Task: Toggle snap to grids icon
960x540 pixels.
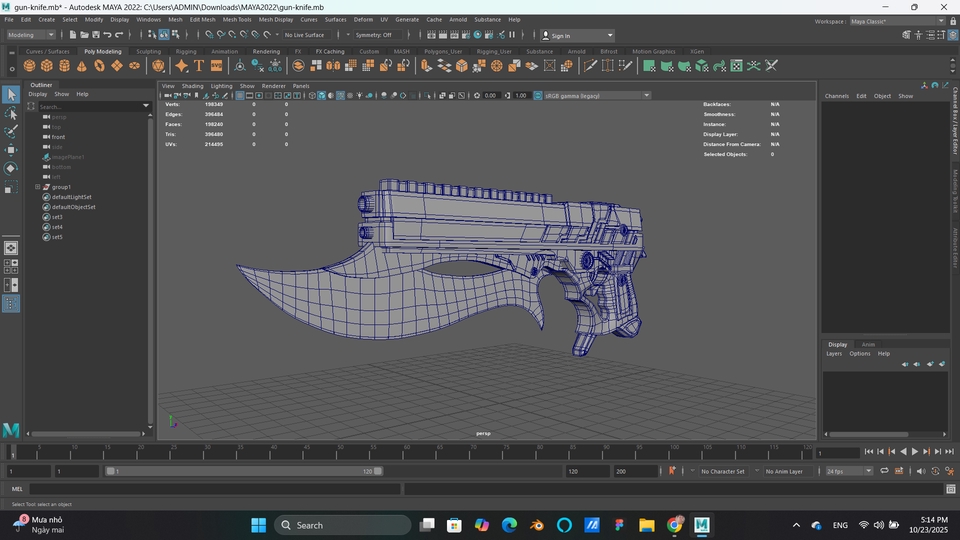Action: point(209,35)
